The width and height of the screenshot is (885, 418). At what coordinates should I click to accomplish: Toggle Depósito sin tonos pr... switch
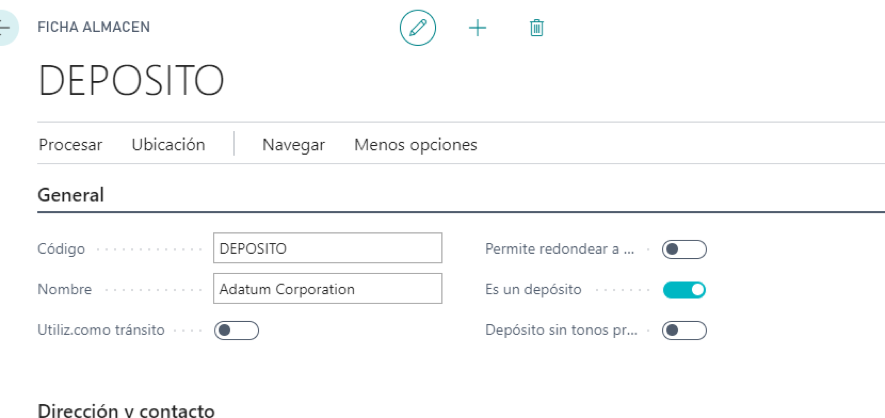coord(684,330)
